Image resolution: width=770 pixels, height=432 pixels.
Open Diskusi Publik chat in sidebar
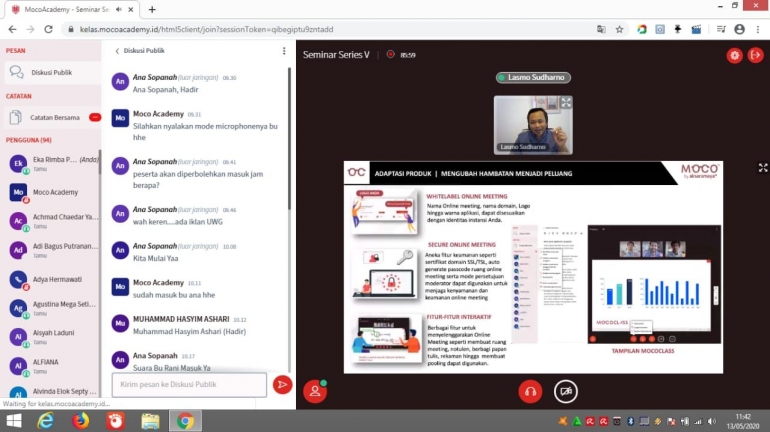click(x=52, y=73)
